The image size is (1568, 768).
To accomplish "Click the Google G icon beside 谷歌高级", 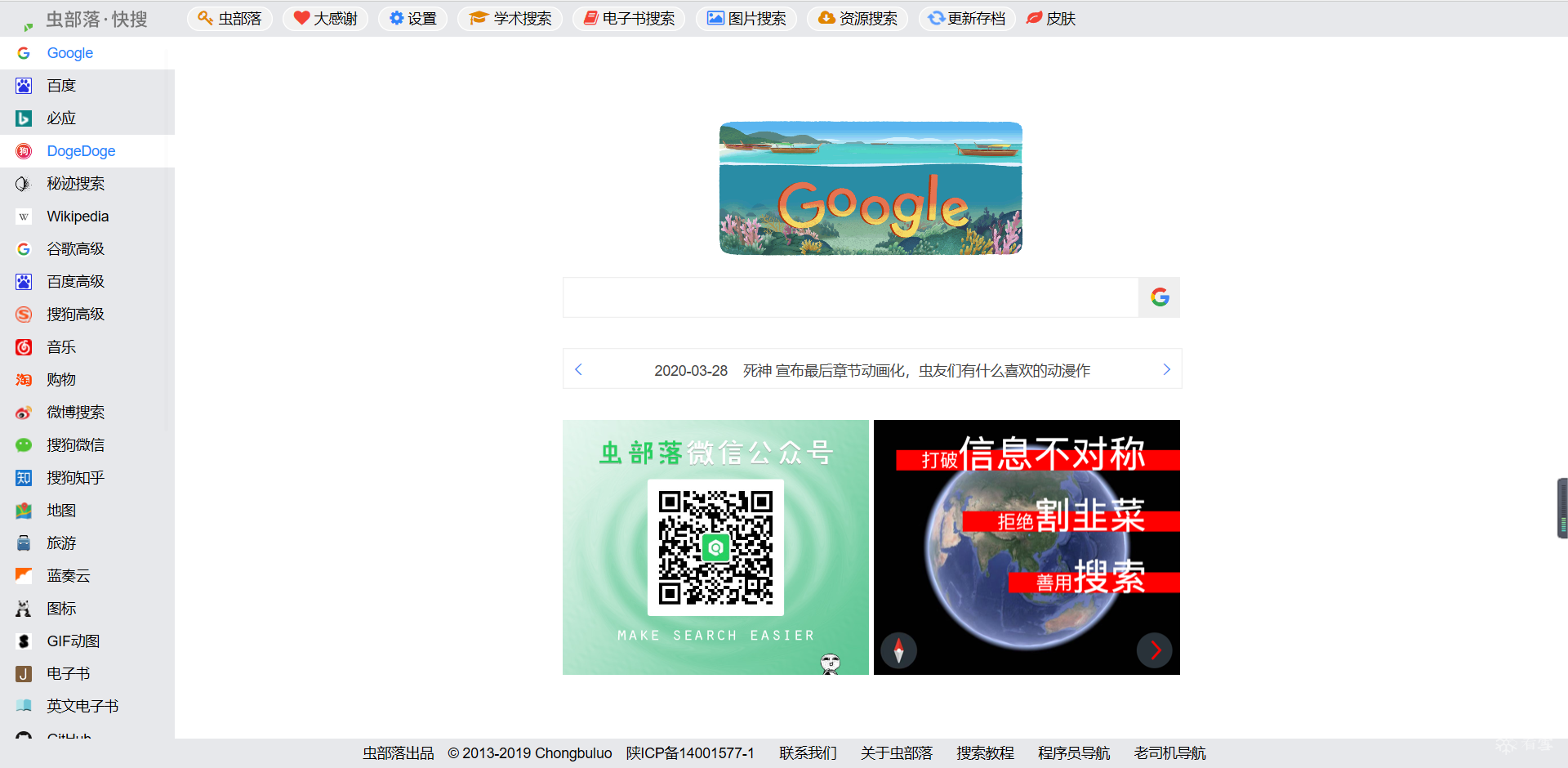I will [24, 249].
